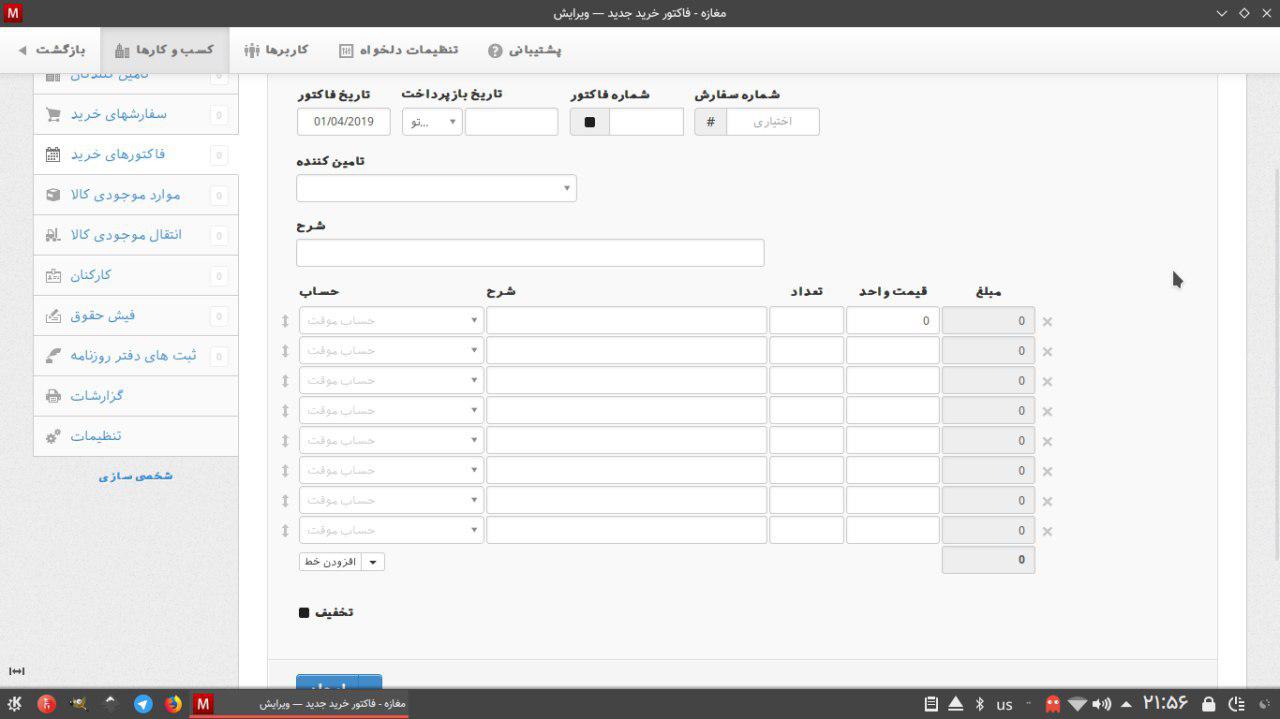Click the printer icon beside گزارشات
Viewport: 1280px width, 719px height.
pos(53,396)
